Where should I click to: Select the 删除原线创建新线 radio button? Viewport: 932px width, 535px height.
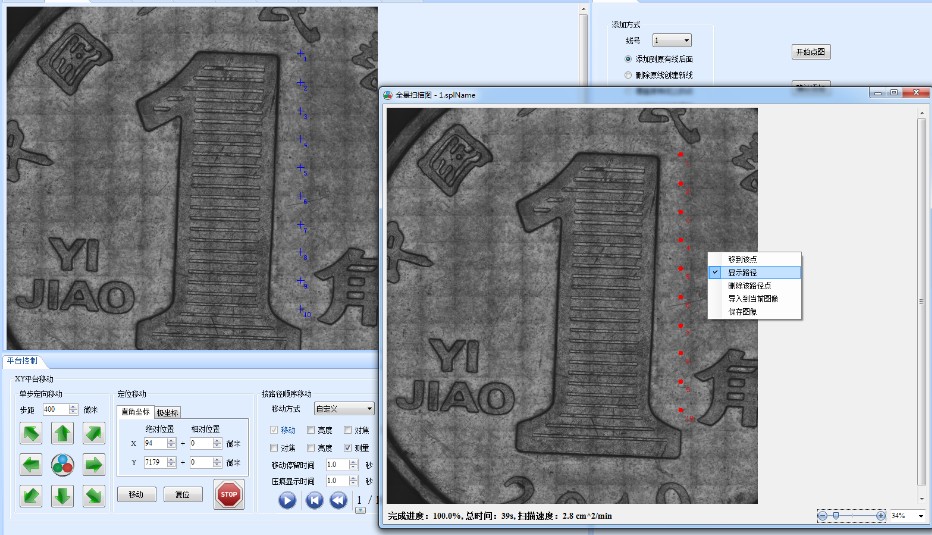(x=628, y=75)
